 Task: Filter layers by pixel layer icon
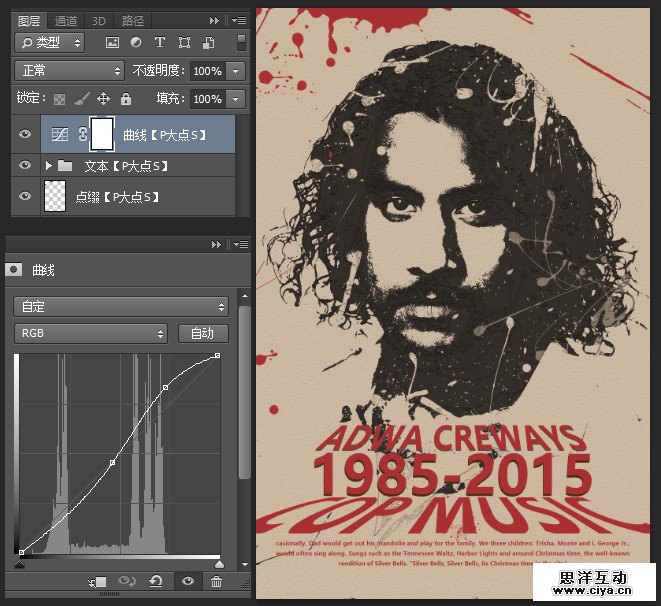tap(112, 42)
